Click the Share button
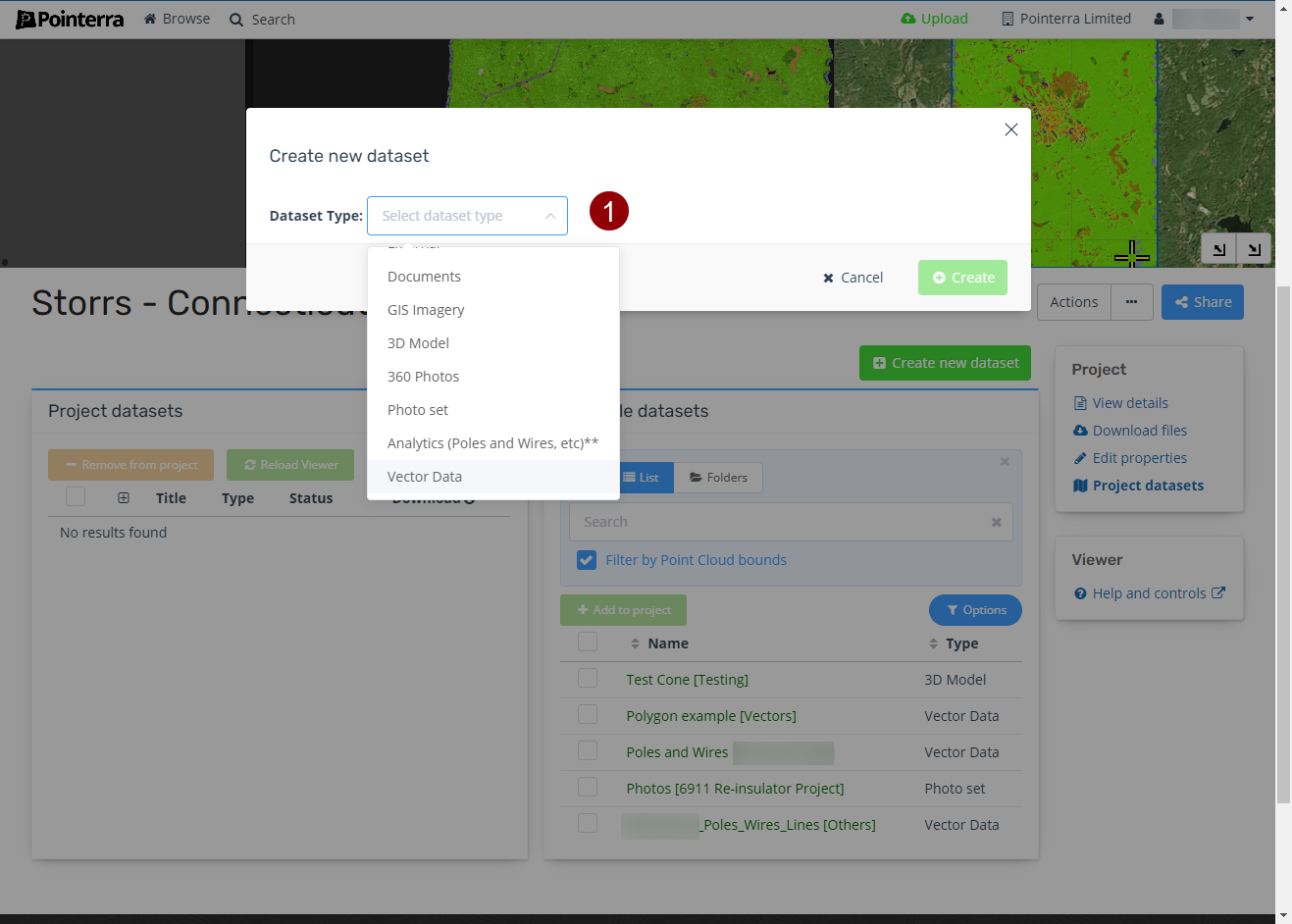The image size is (1292, 924). point(1202,302)
